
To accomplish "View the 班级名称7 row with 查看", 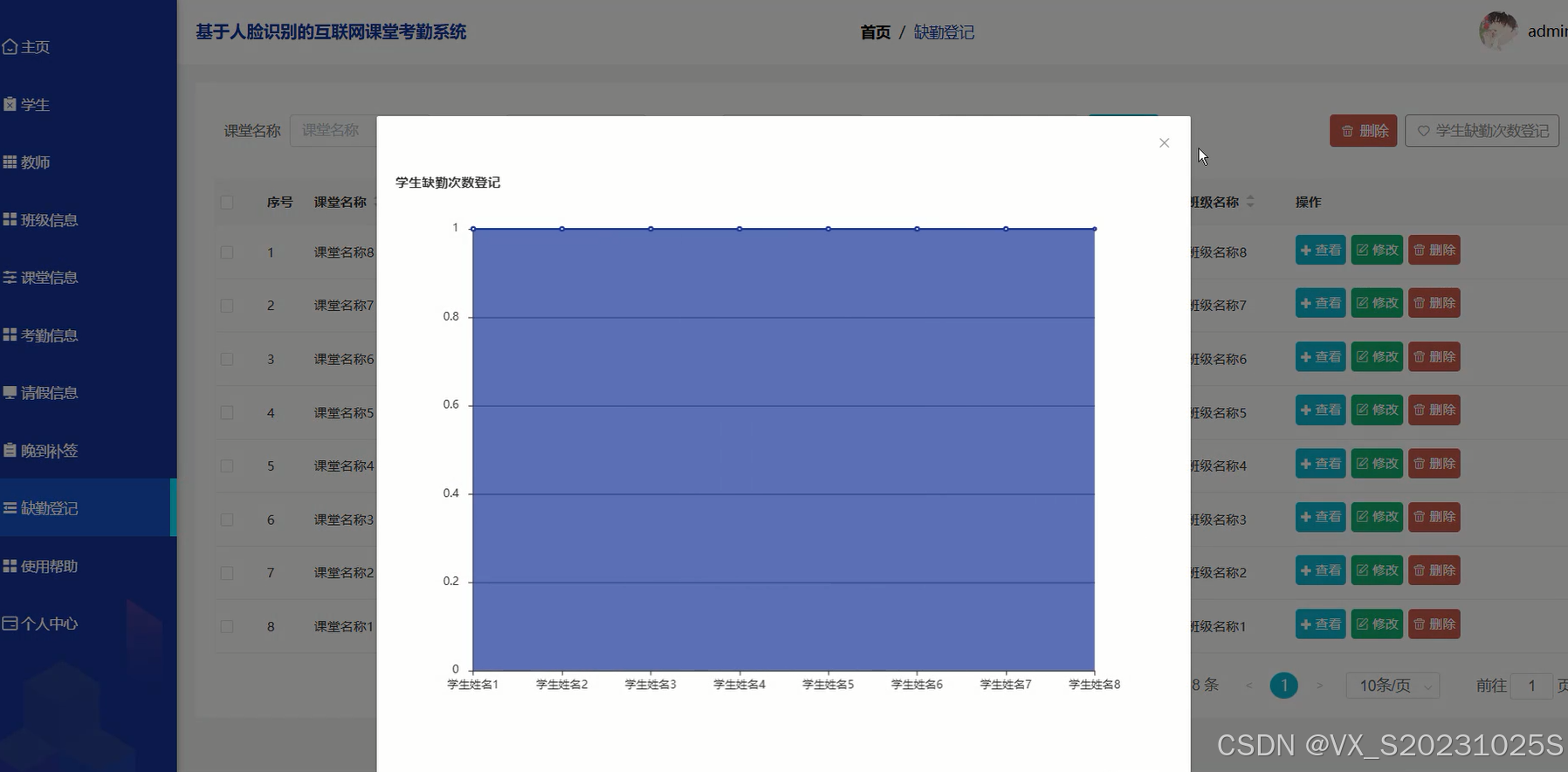I will pos(1320,304).
